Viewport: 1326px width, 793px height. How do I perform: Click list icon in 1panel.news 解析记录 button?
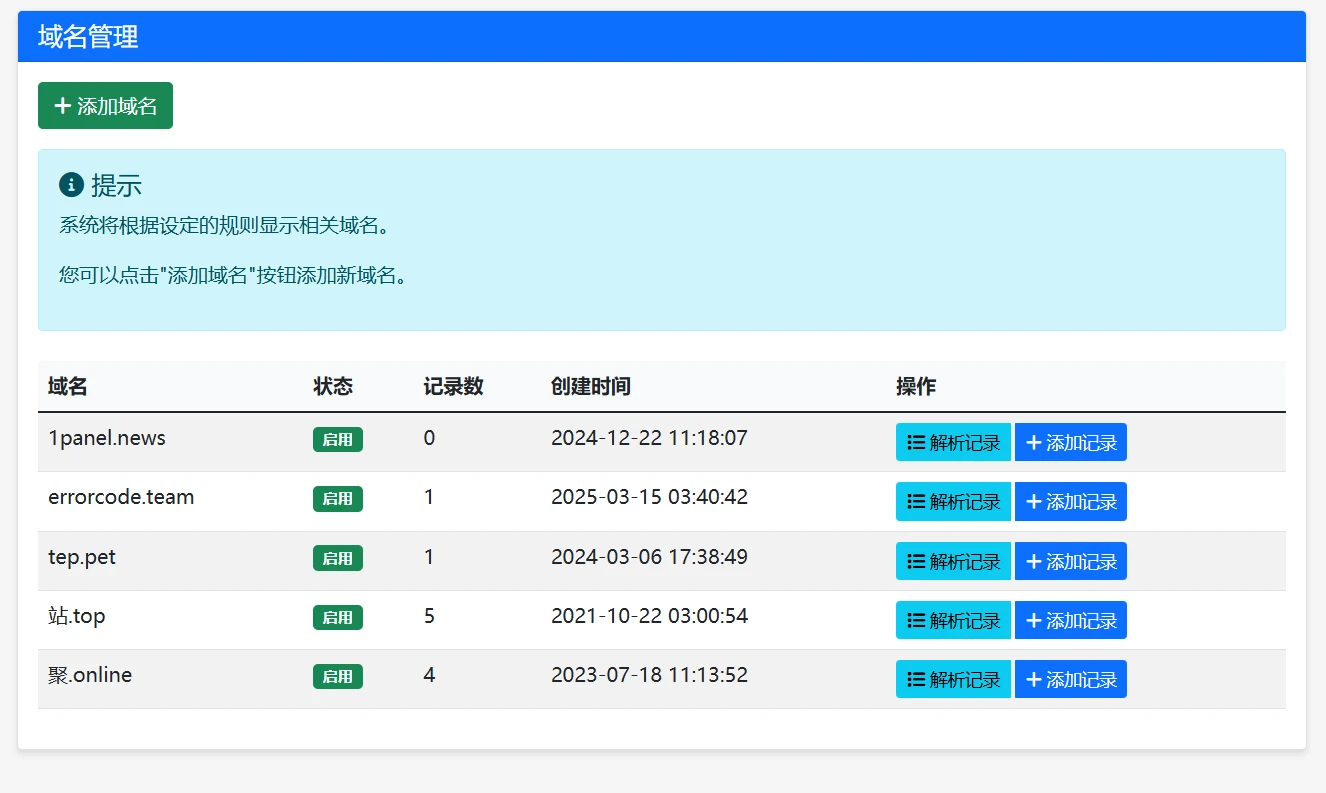915,442
